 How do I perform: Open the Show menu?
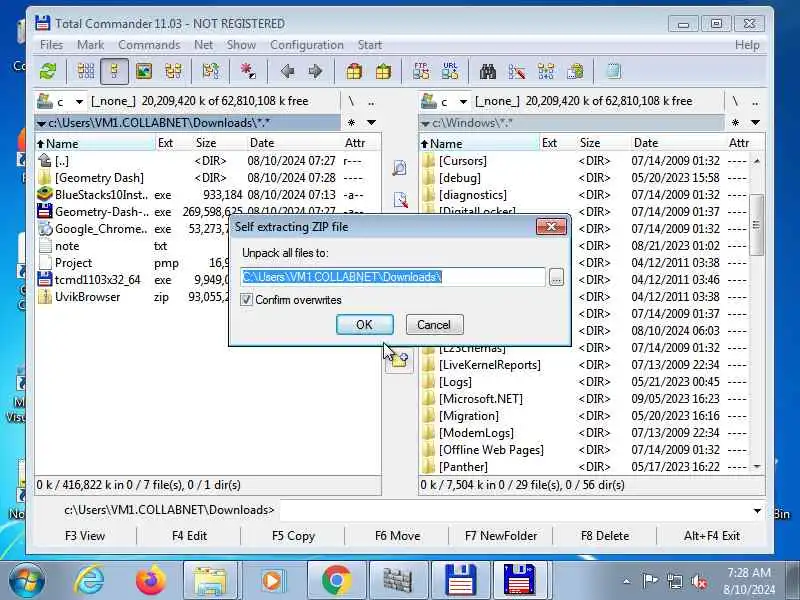[x=241, y=45]
